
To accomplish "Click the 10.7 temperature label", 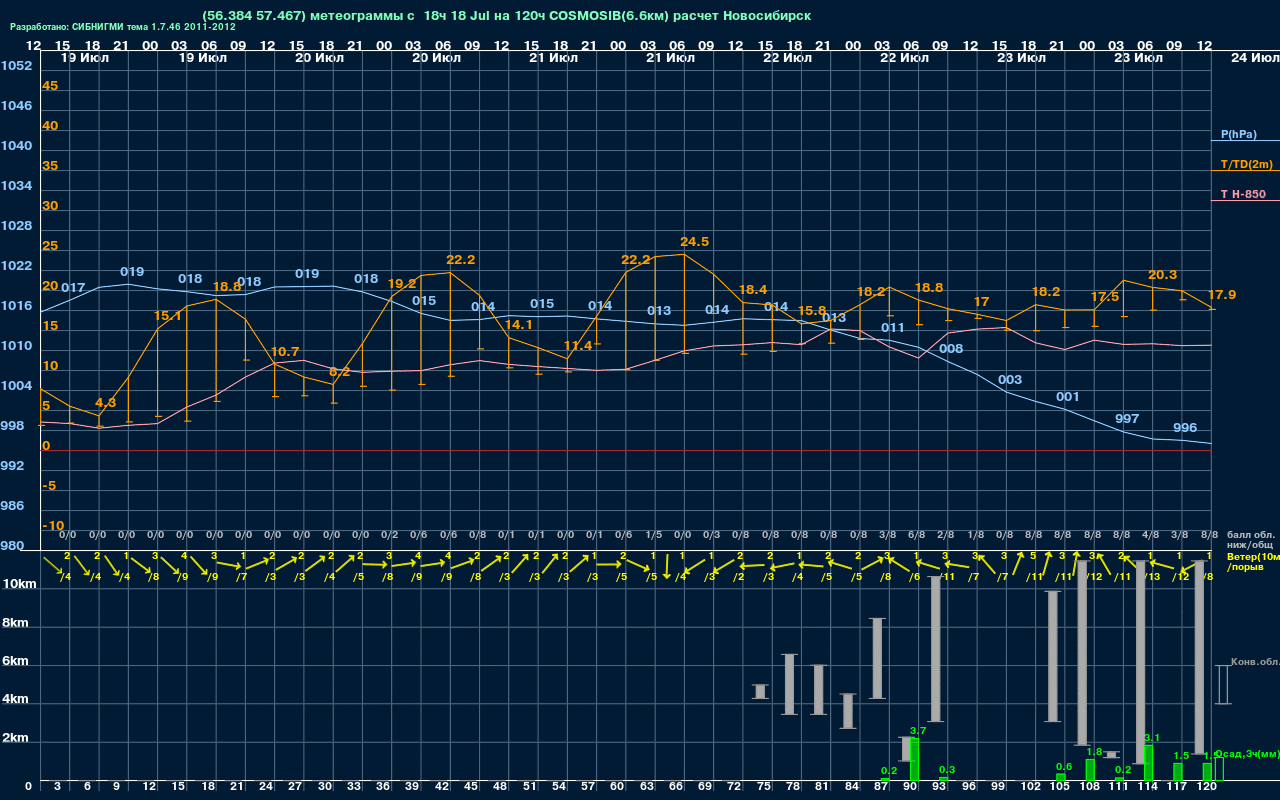I will (x=285, y=352).
